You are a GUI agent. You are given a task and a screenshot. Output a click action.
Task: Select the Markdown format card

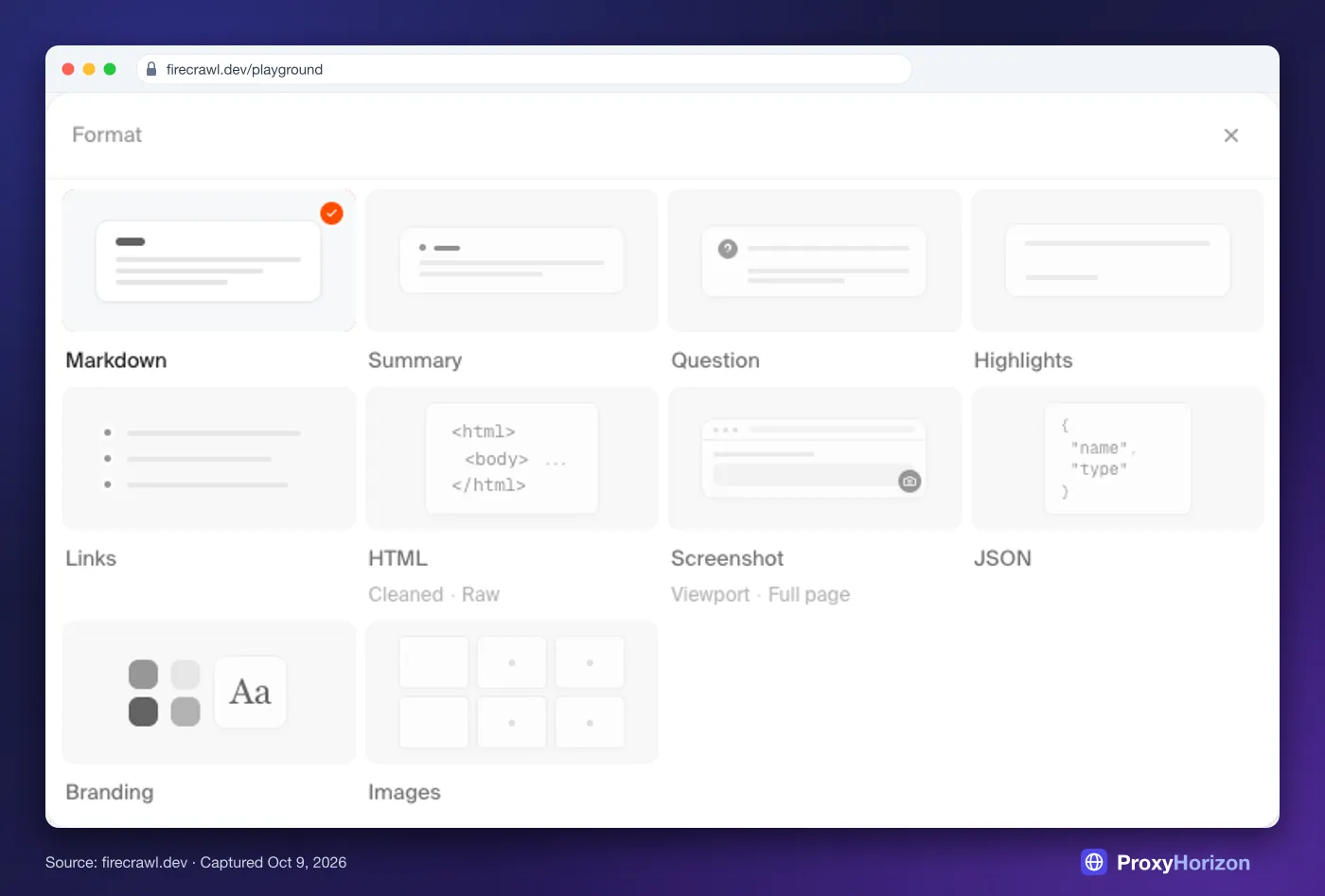[x=208, y=260]
